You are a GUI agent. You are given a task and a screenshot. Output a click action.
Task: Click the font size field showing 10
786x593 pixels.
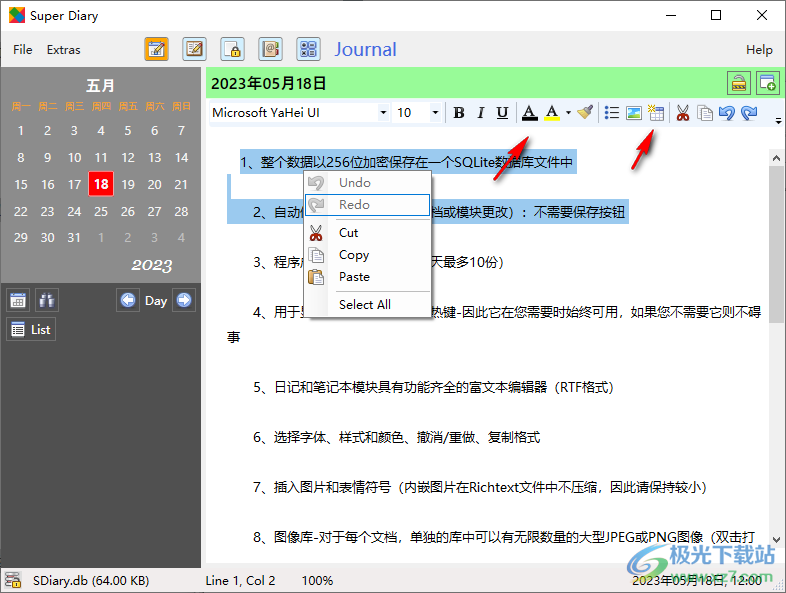point(412,113)
